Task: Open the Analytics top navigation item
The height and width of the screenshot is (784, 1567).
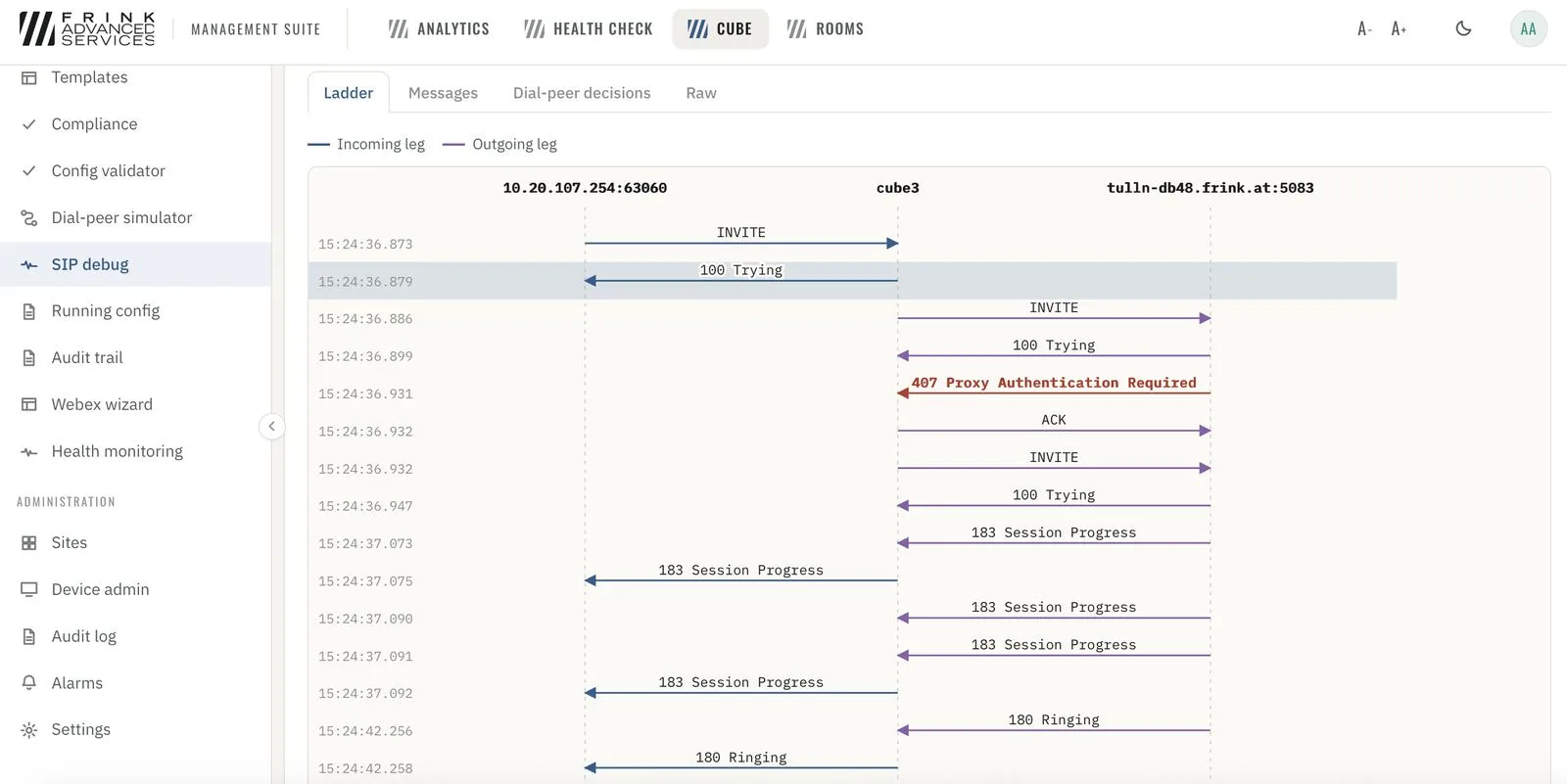Action: [x=439, y=29]
